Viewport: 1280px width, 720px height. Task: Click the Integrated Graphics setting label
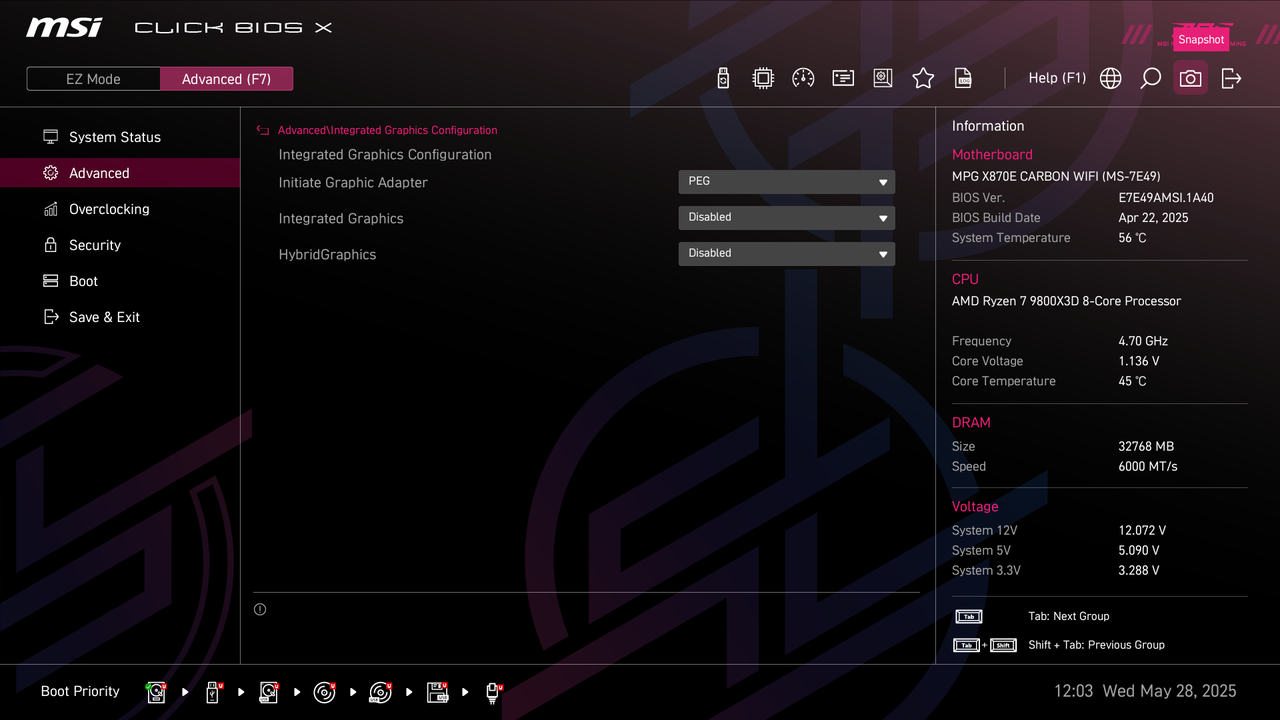point(341,218)
